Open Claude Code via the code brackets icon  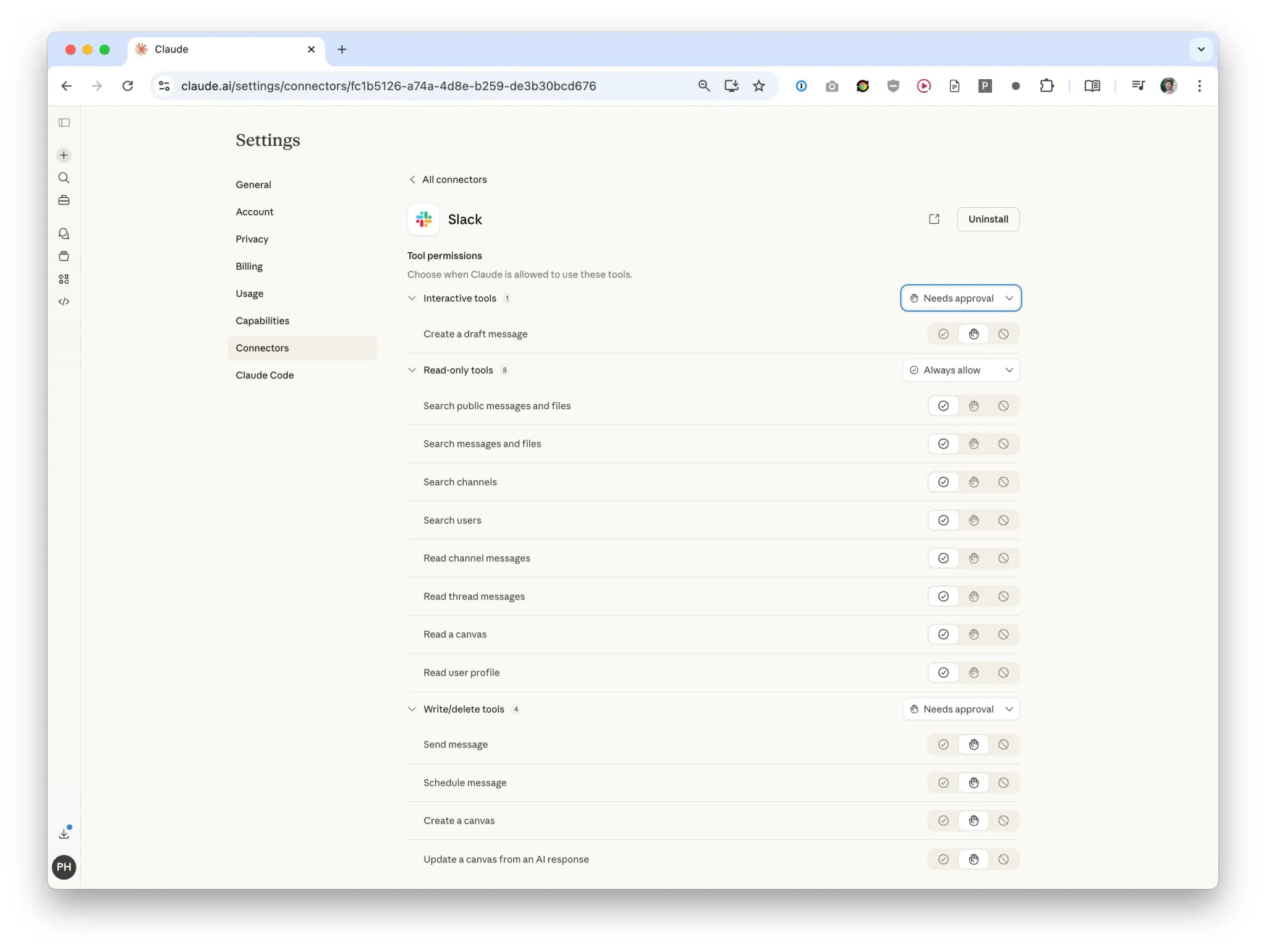pyautogui.click(x=64, y=302)
